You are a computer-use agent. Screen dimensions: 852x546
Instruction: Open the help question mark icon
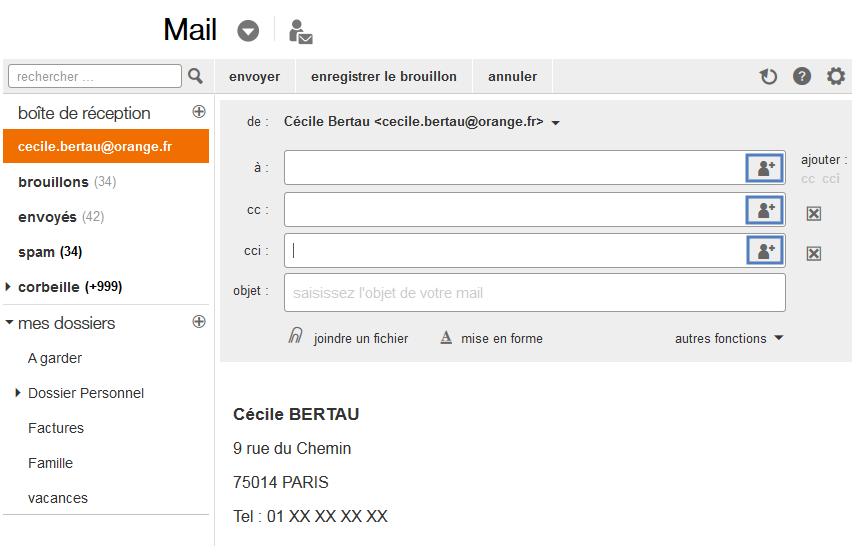pos(802,76)
